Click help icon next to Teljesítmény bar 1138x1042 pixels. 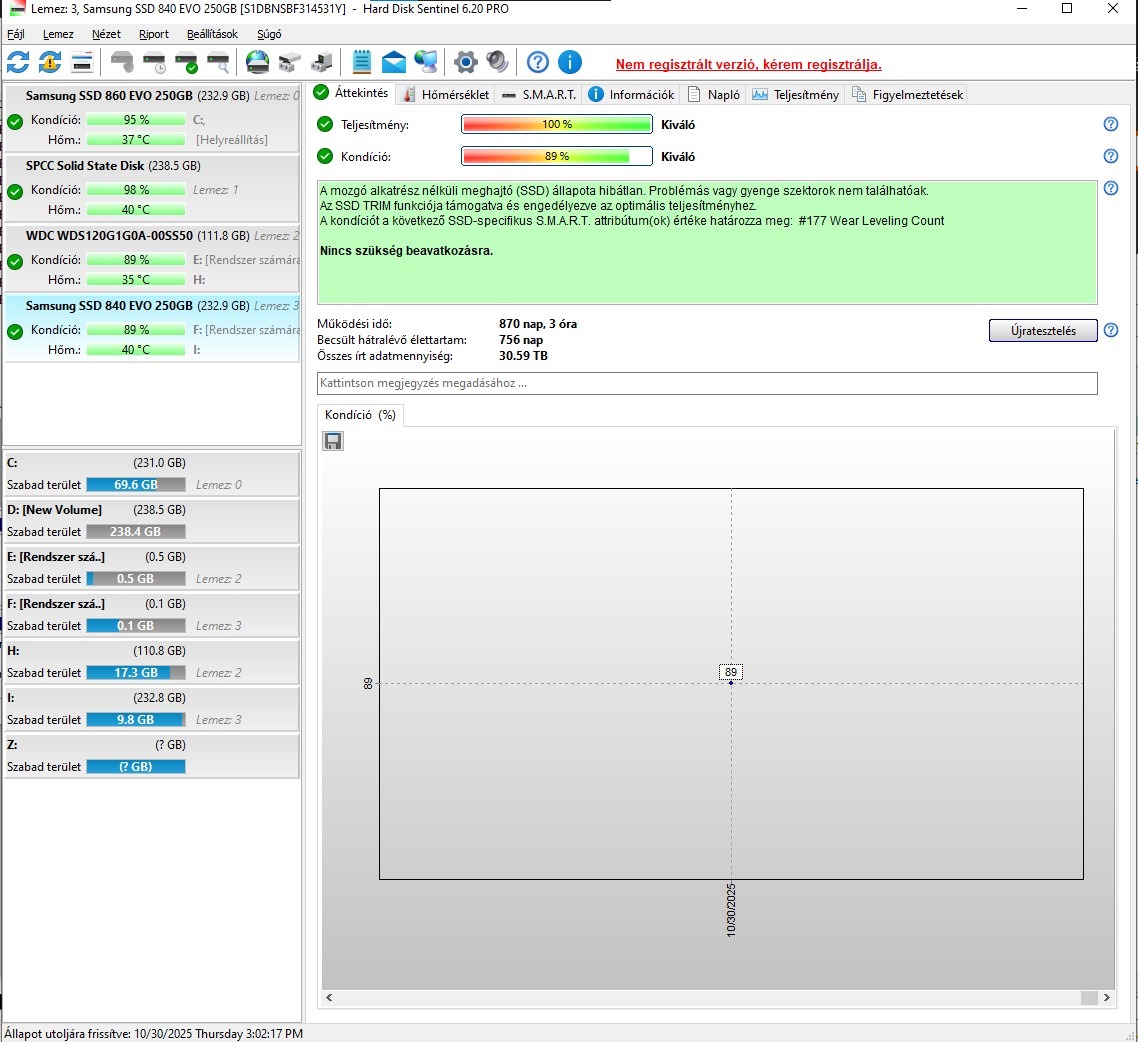1110,124
